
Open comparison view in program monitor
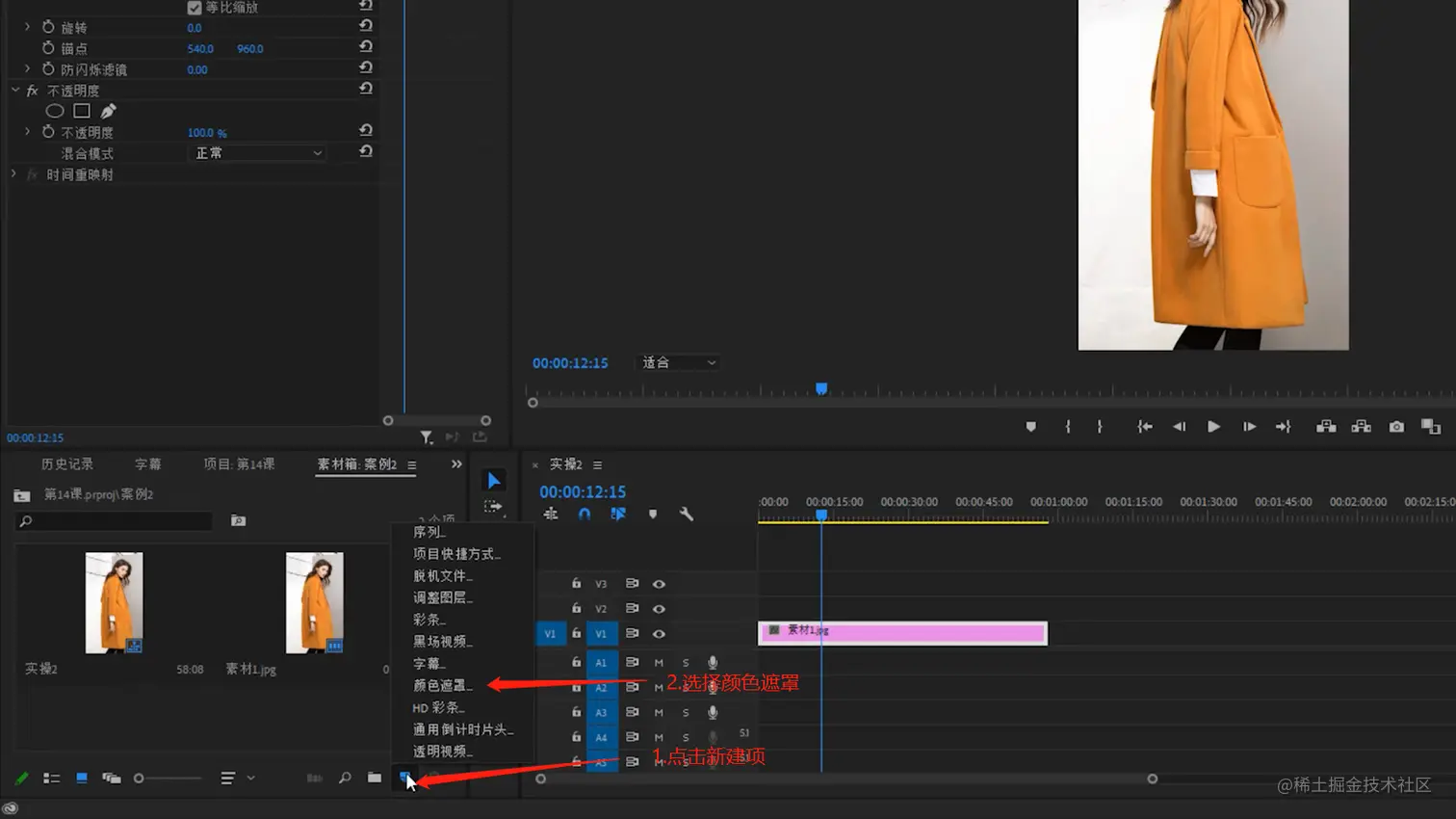[x=1431, y=427]
